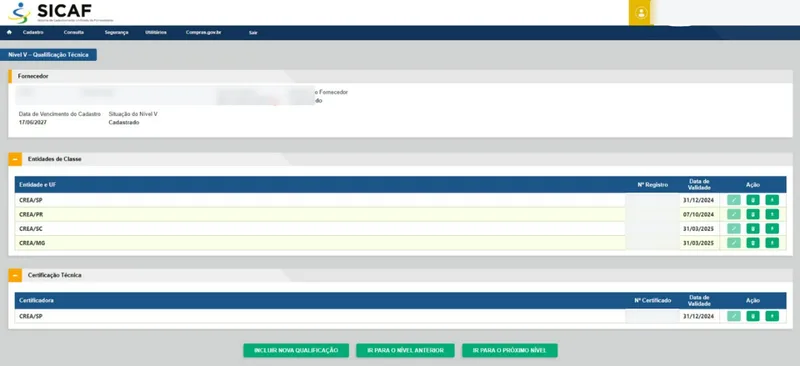Click the edit pencil icon for CREA/SP entity row
800x366 pixels.
click(734, 200)
